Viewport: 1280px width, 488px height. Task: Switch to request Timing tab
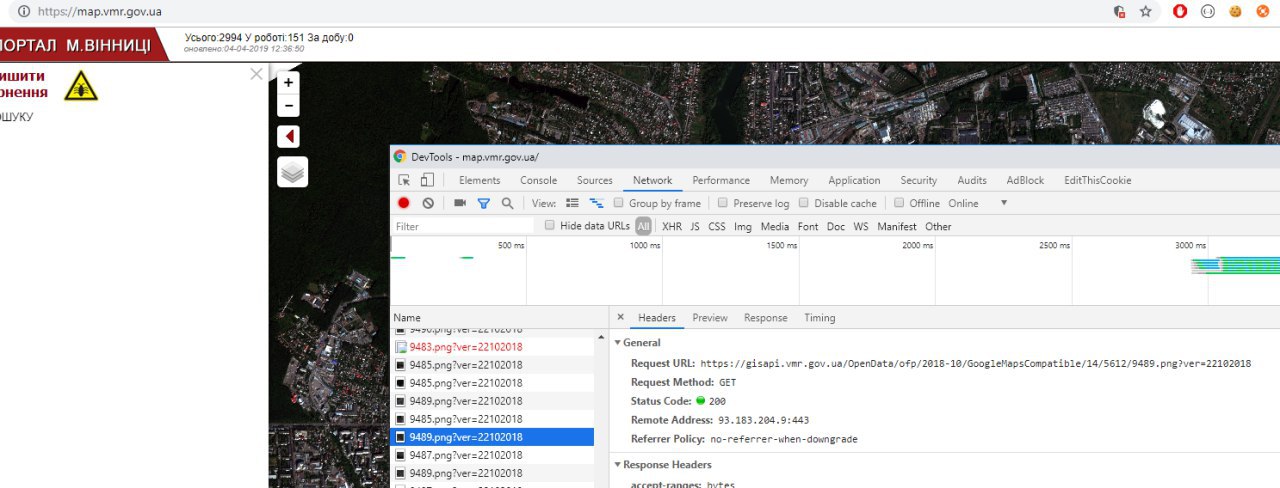click(x=820, y=318)
